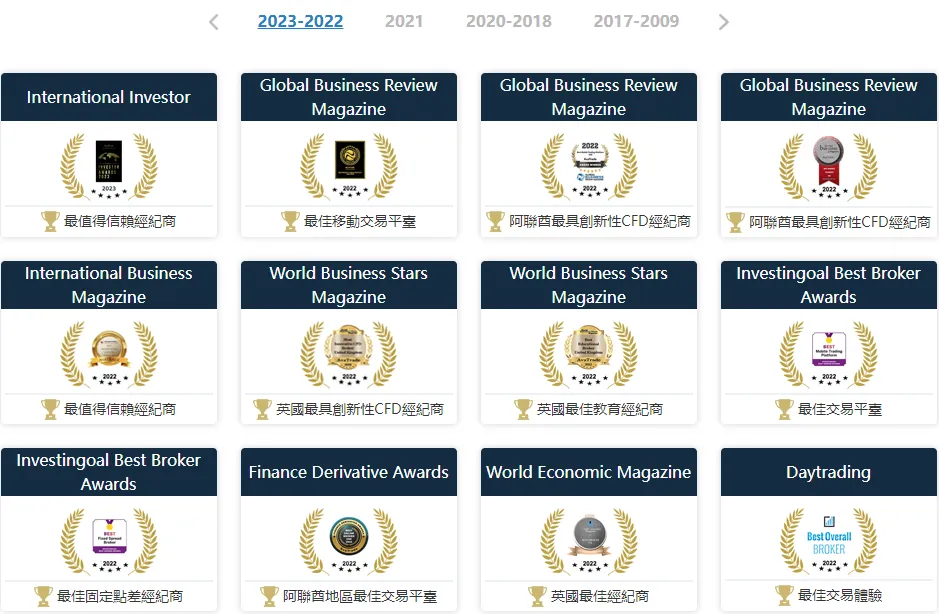
Task: Click Investingoal header above 最佳固定點差經紀商
Action: tap(109, 472)
